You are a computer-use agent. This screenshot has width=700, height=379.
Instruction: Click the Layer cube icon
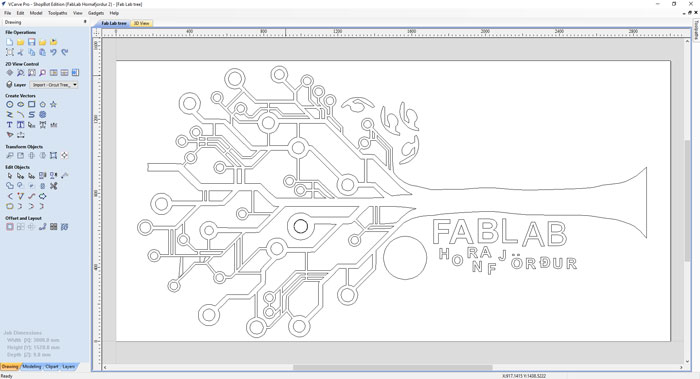pyautogui.click(x=9, y=84)
